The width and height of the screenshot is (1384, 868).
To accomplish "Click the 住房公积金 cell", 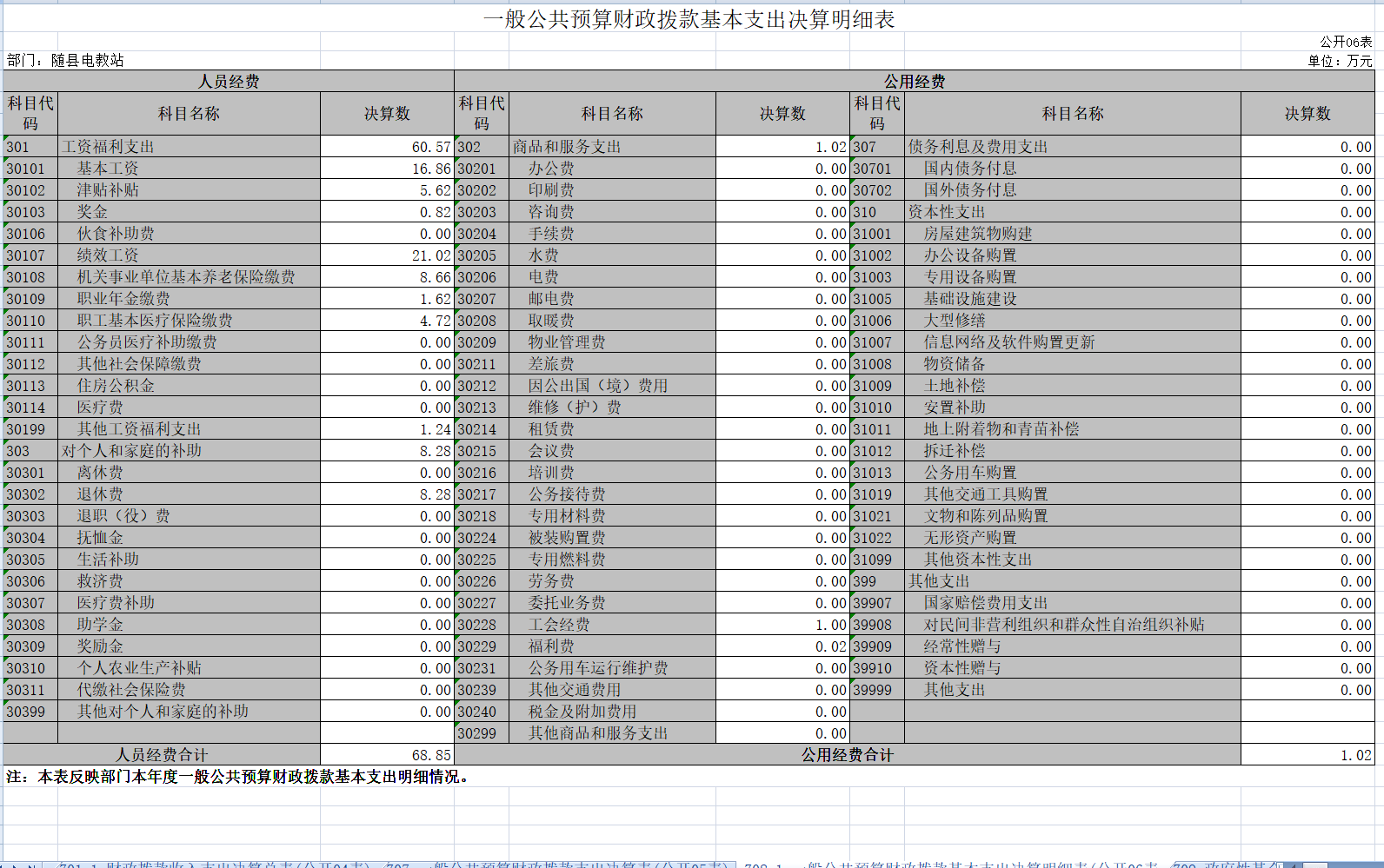I will click(189, 386).
